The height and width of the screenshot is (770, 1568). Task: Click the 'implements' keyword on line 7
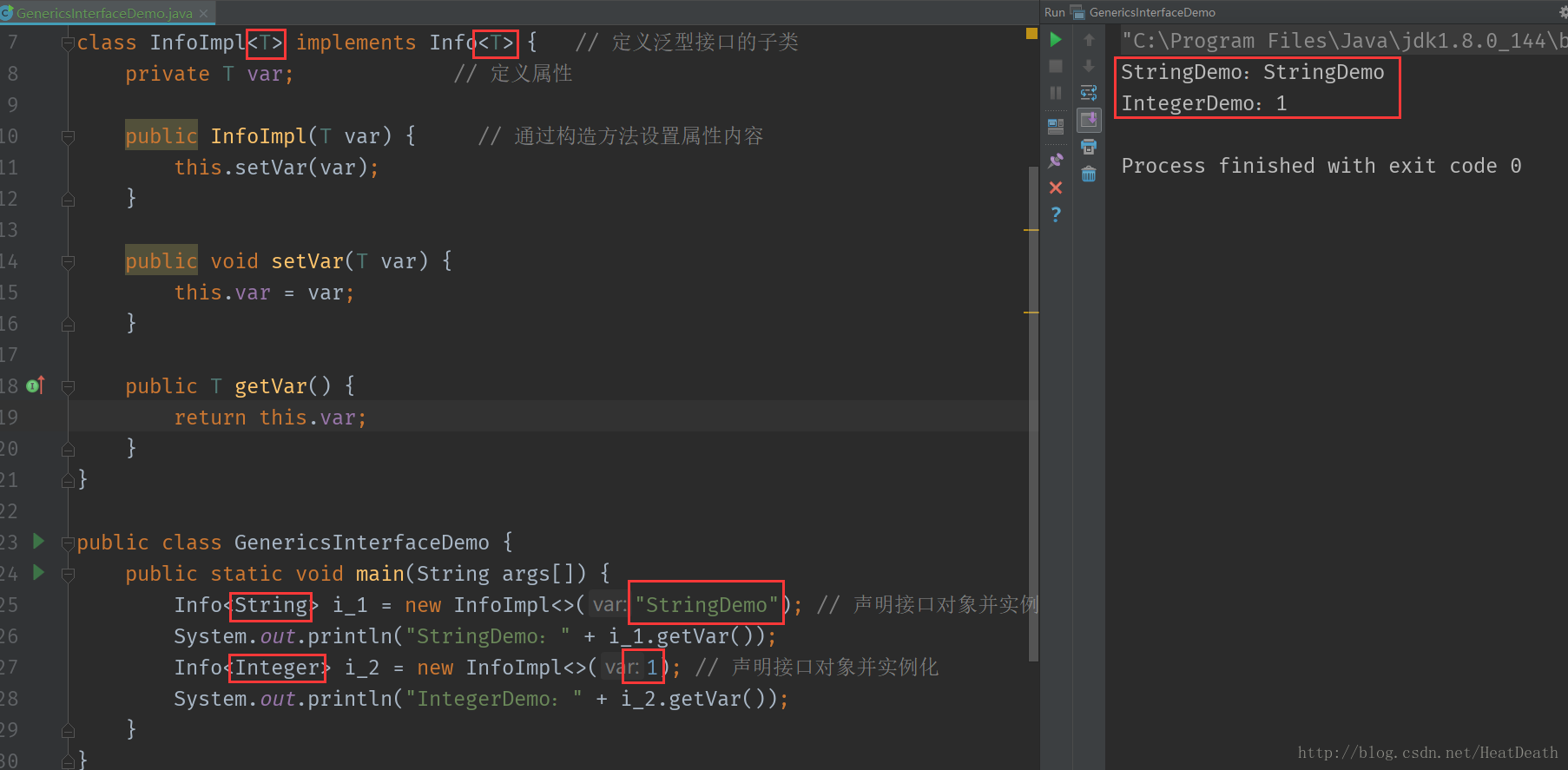click(356, 43)
